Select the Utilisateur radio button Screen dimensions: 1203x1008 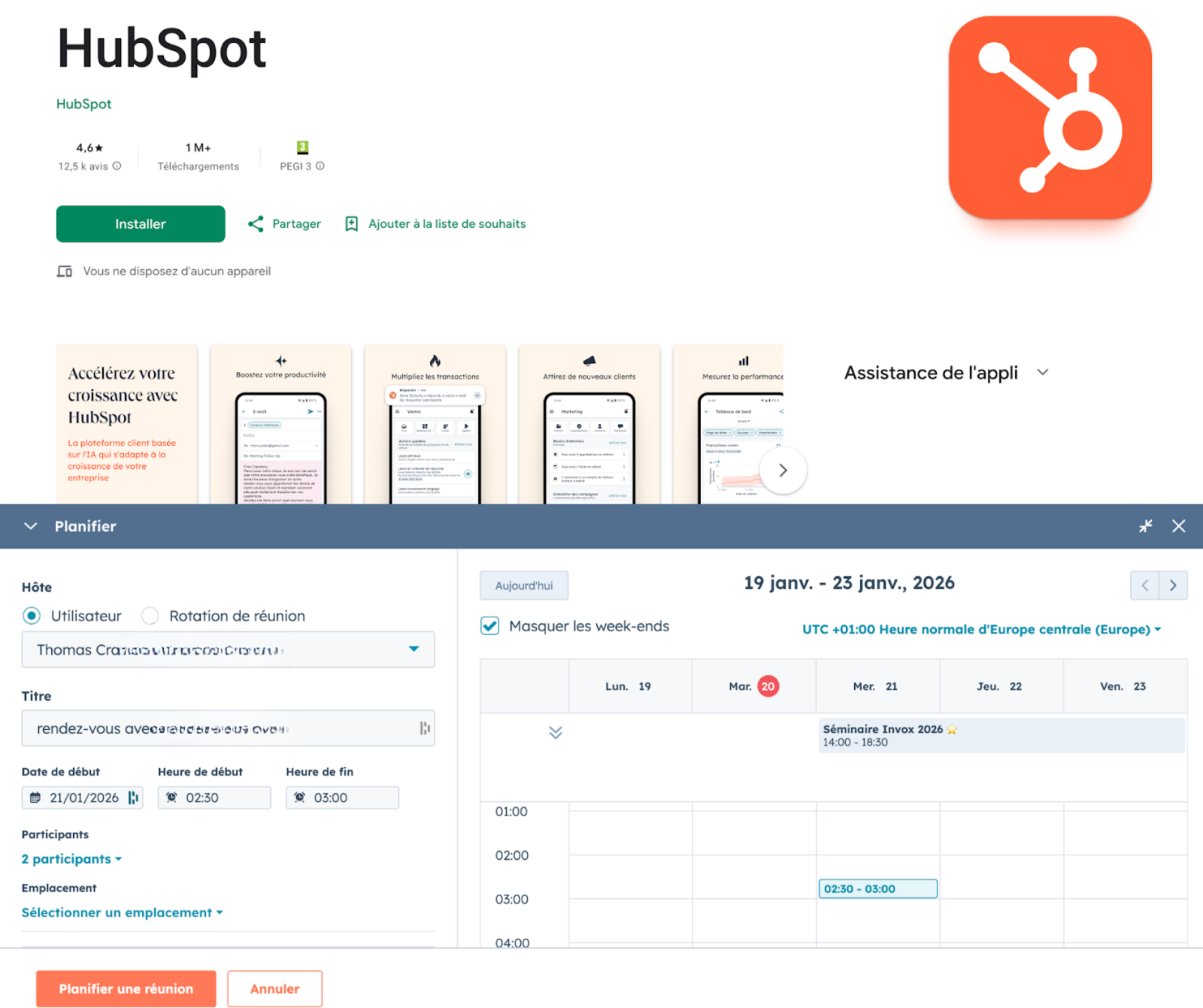coord(32,616)
